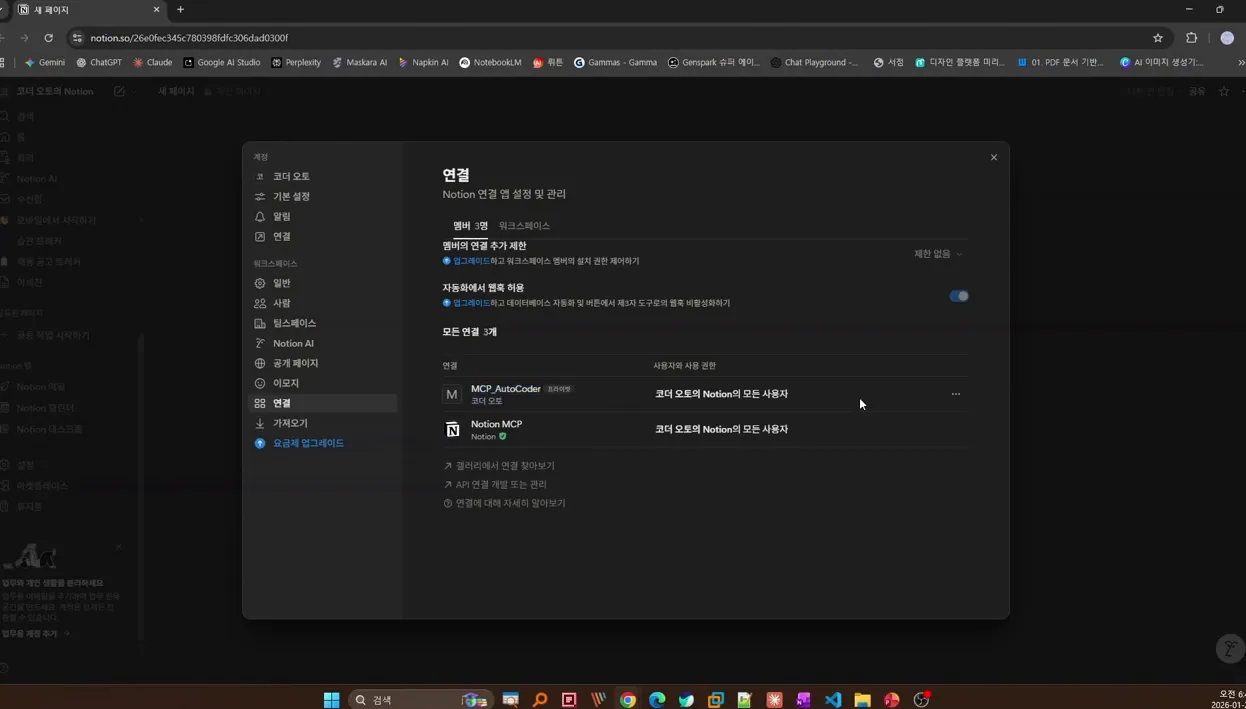This screenshot has width=1246, height=709.
Task: Click grid icon beside selected 연결 item
Action: coord(260,403)
